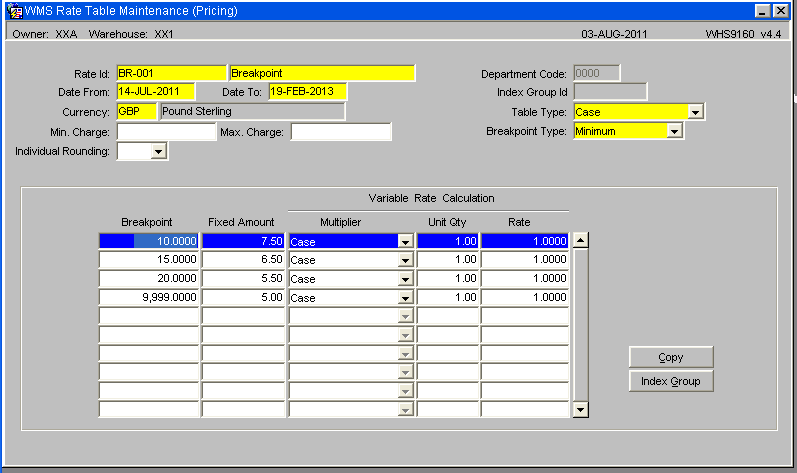Click the Pound Sterling currency name field
Viewport: 797px width, 473px height.
point(253,111)
